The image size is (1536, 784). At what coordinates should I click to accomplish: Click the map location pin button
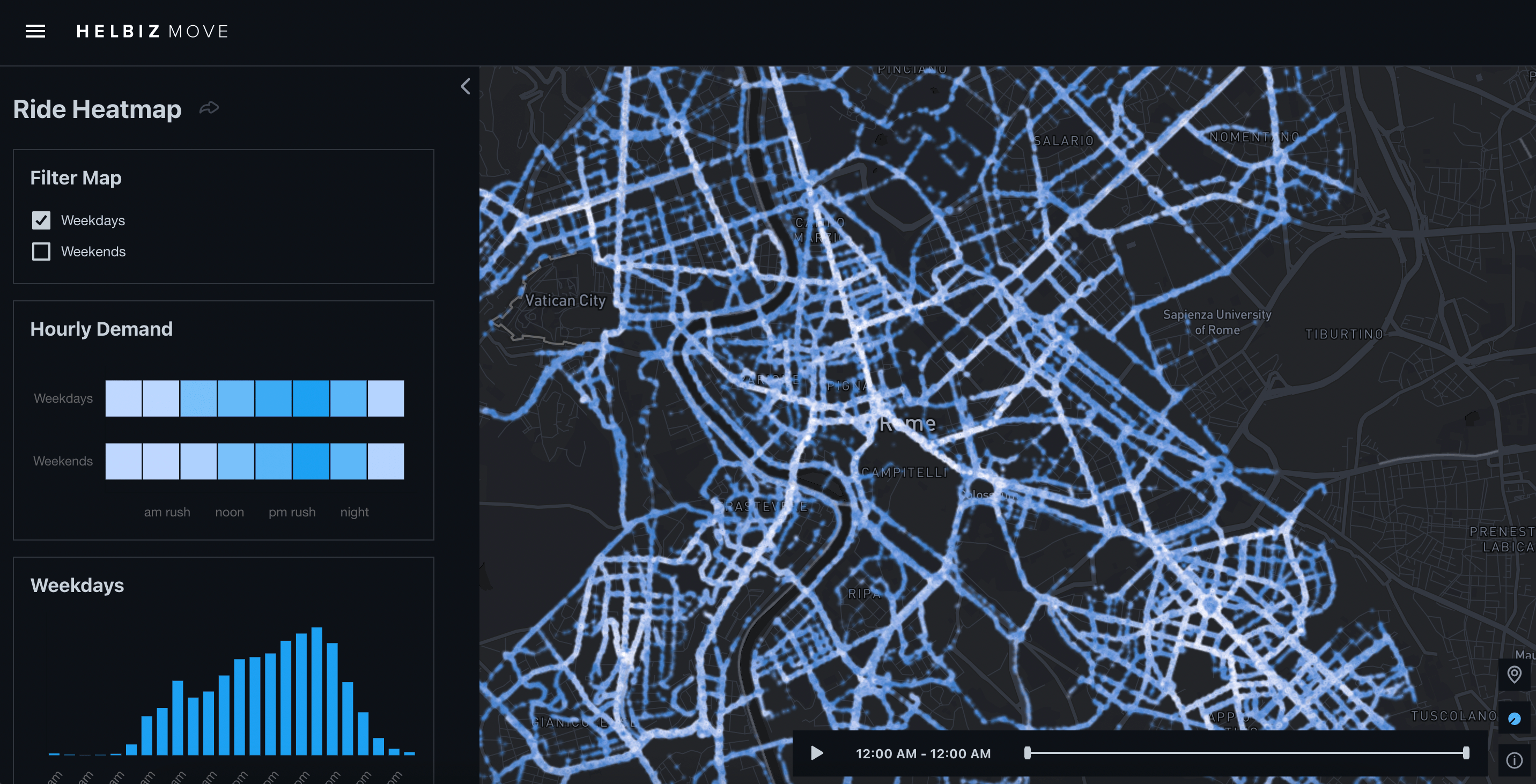click(x=1514, y=674)
